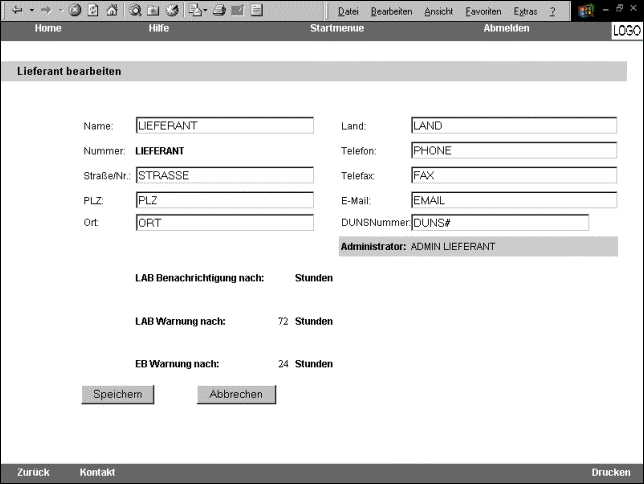The width and height of the screenshot is (644, 484).
Task: Click the 72 hours value
Action: tap(283, 321)
